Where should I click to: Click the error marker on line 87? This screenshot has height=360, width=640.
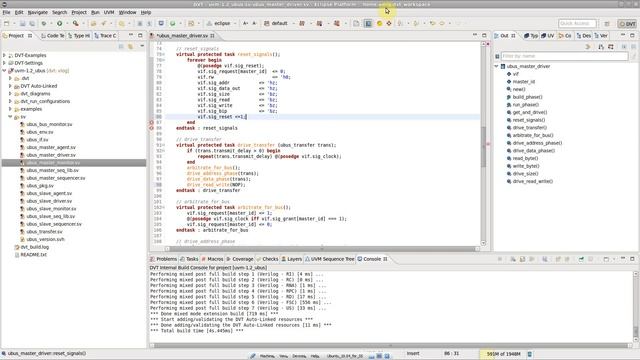click(151, 122)
